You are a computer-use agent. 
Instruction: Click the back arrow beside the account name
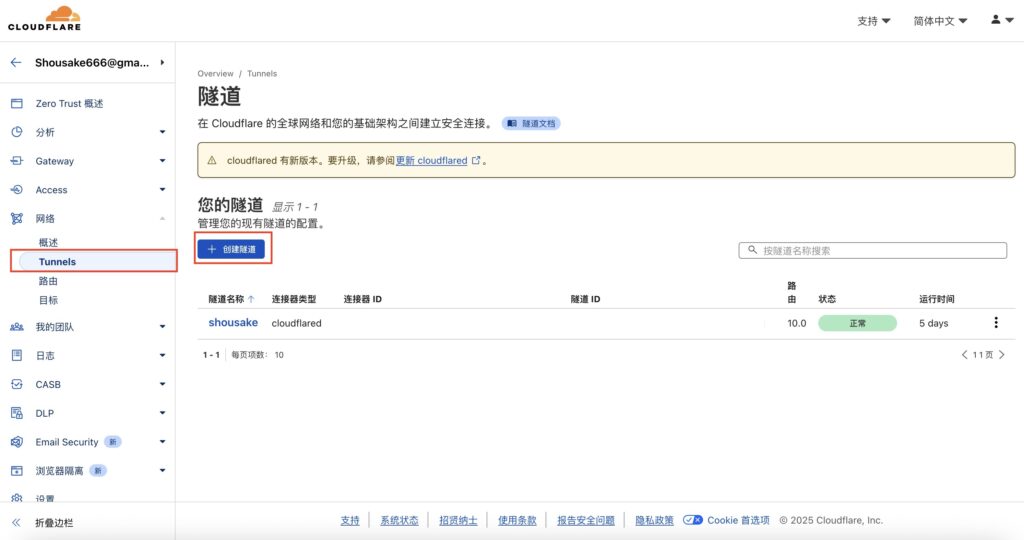tap(16, 63)
